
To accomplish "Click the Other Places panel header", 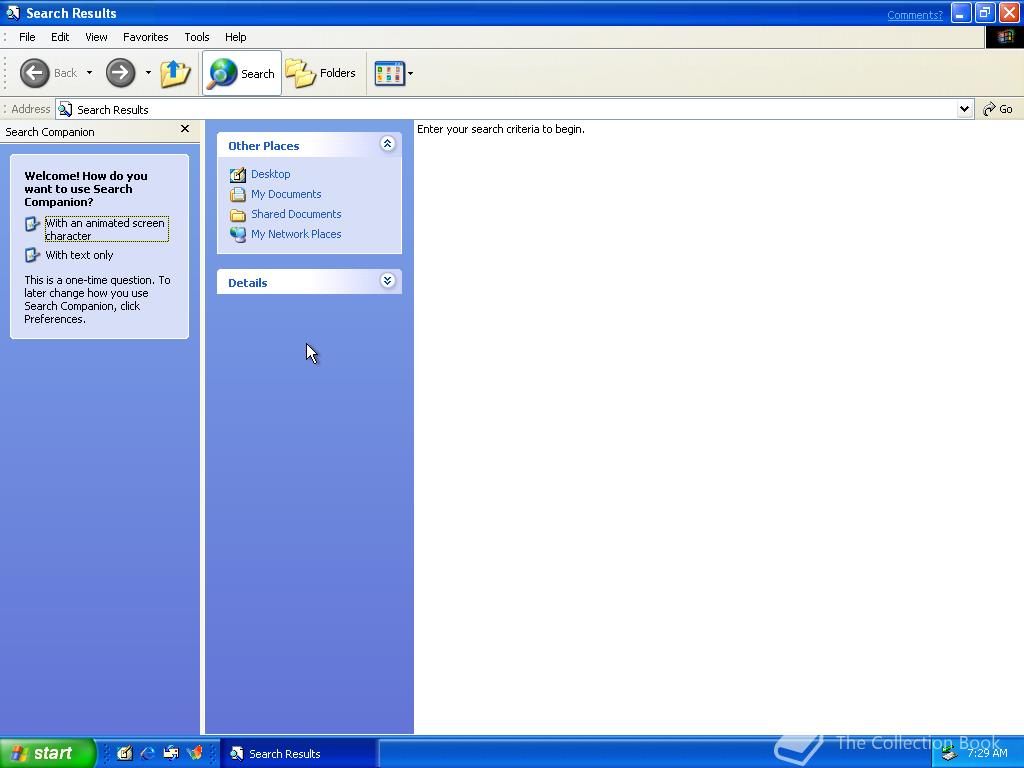I will coord(309,145).
